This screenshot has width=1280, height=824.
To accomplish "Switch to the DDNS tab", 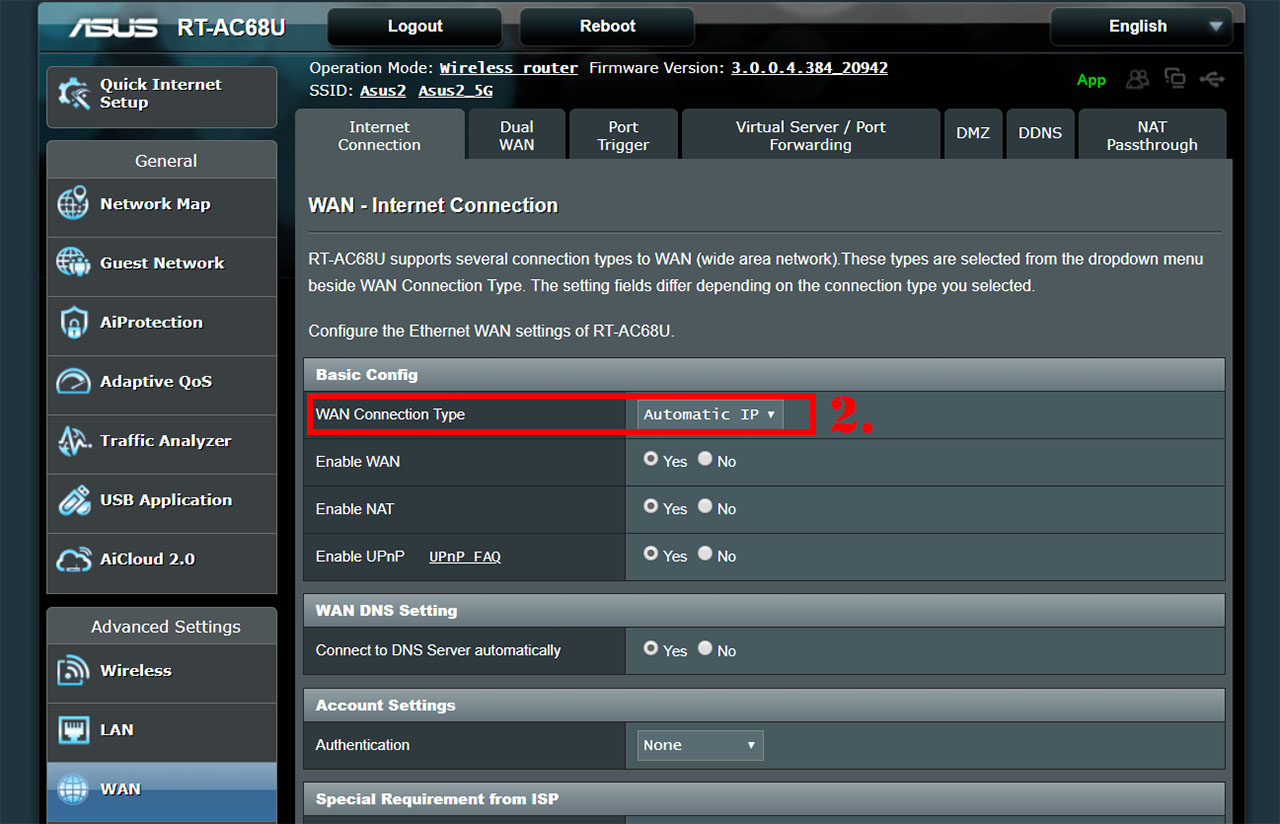I will pos(1040,133).
